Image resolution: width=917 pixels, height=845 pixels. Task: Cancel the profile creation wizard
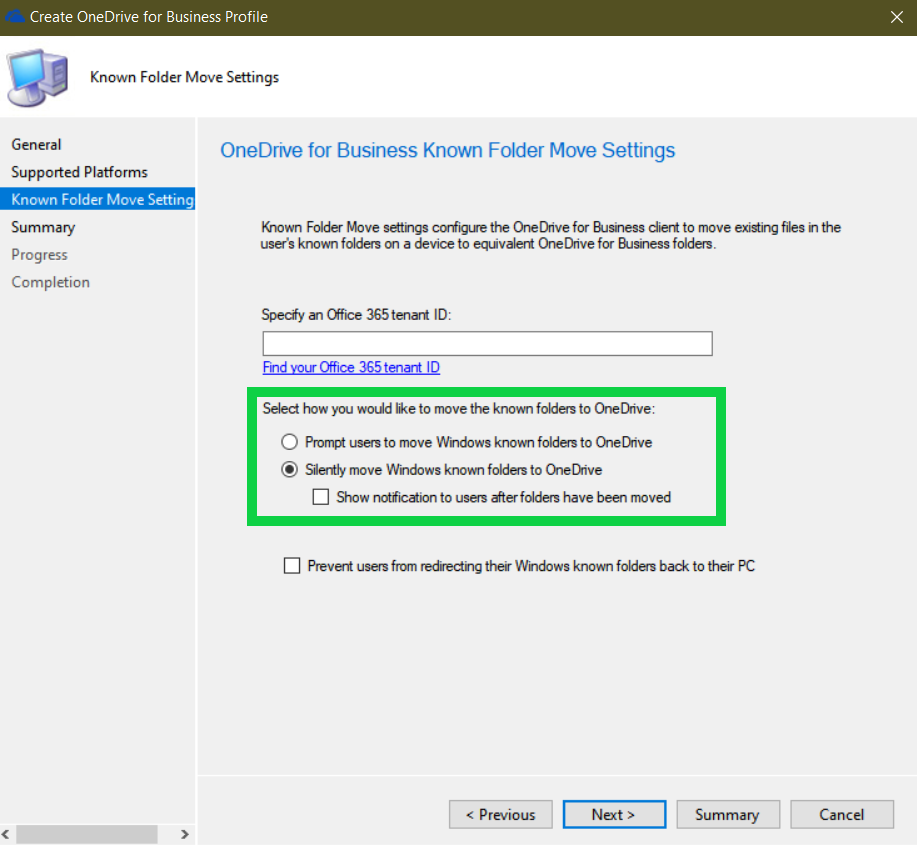842,815
